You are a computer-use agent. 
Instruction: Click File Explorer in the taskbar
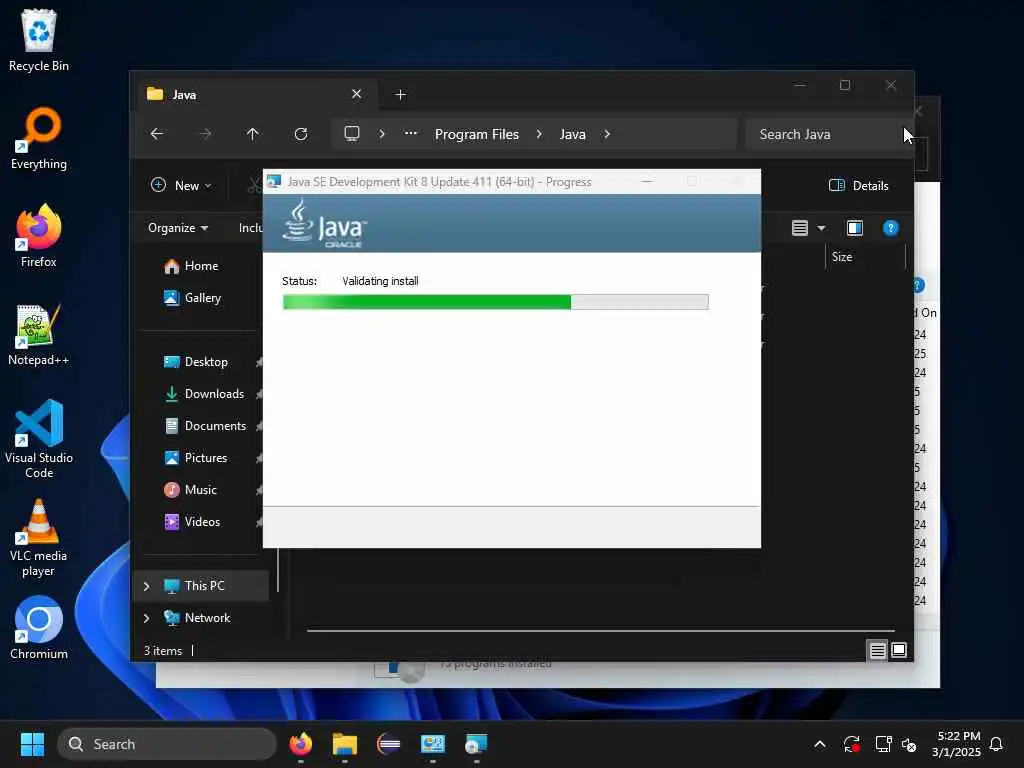click(x=345, y=744)
